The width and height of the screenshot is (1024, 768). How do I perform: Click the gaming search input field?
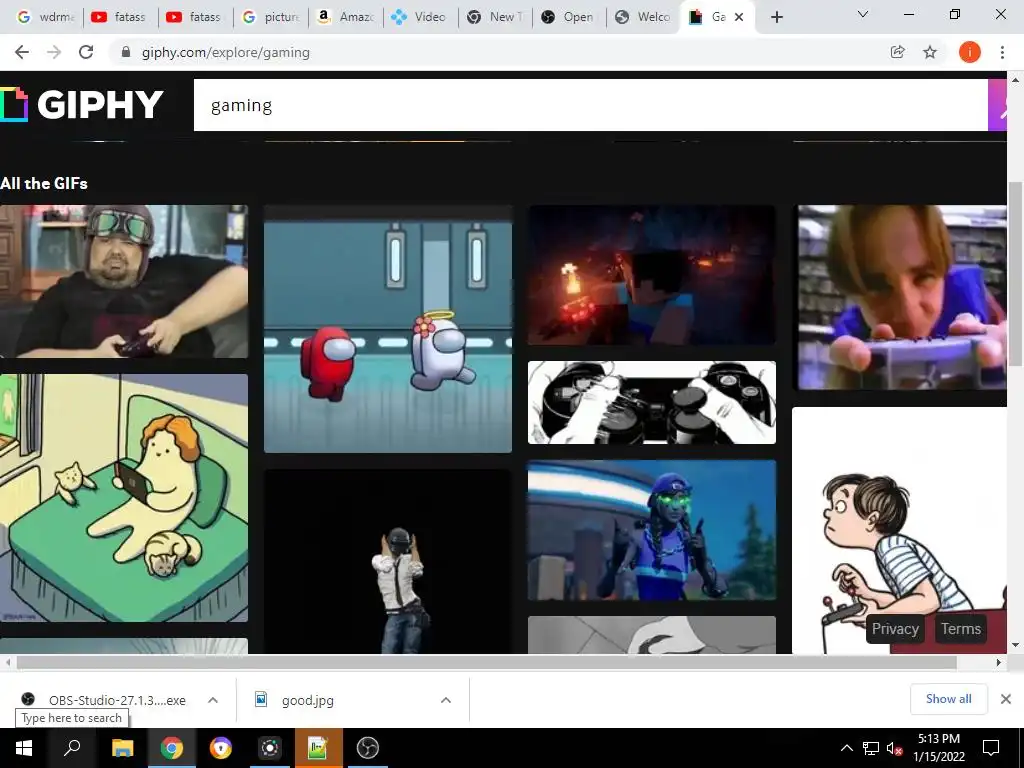(x=590, y=105)
